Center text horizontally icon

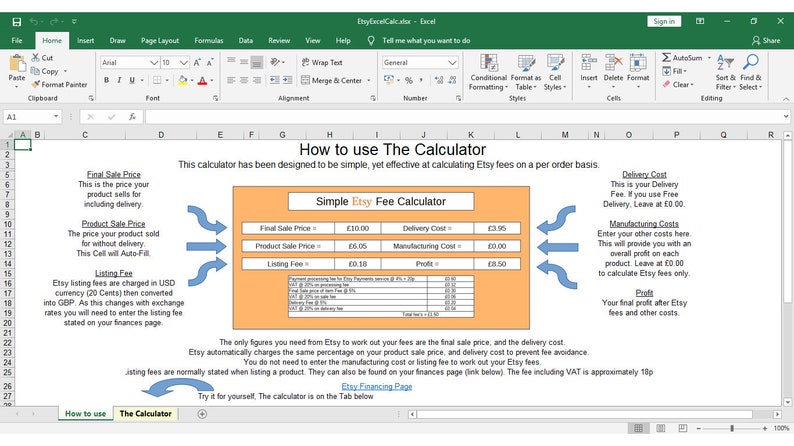pos(244,80)
